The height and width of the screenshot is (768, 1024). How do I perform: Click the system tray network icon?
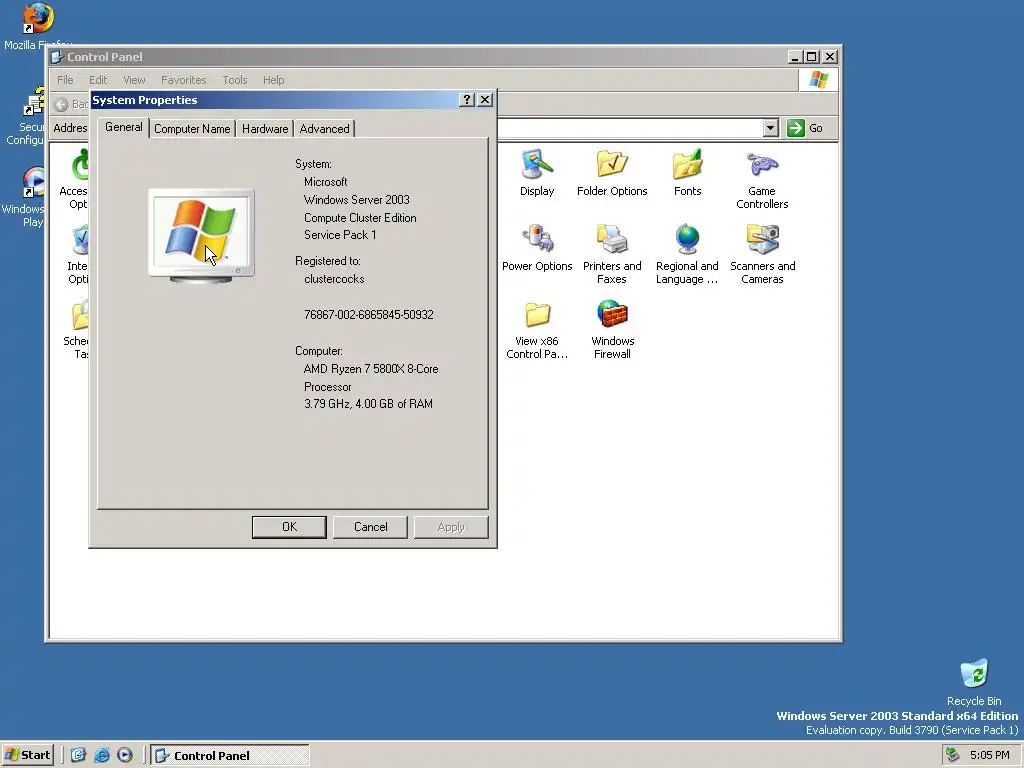(x=952, y=755)
